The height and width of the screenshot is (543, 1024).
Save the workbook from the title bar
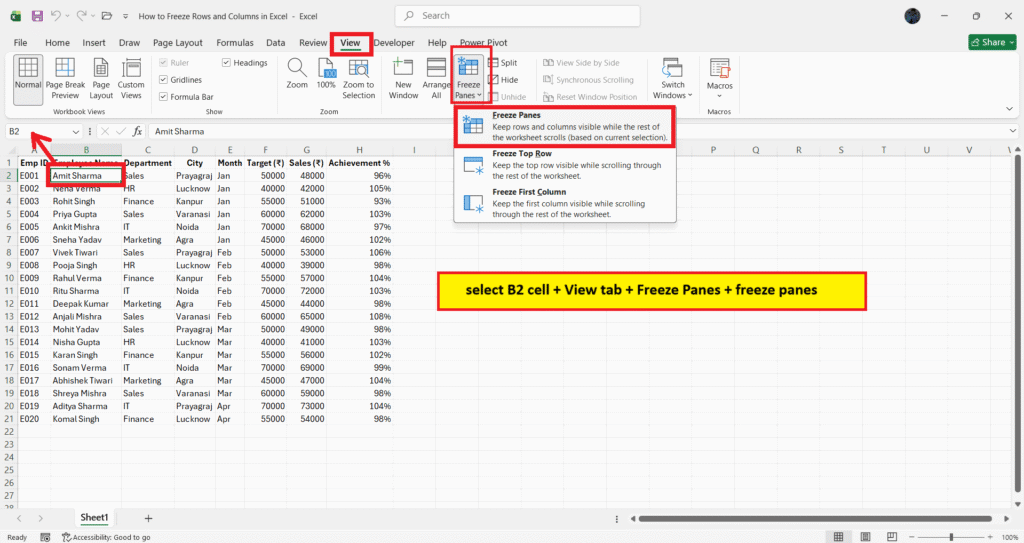(37, 16)
